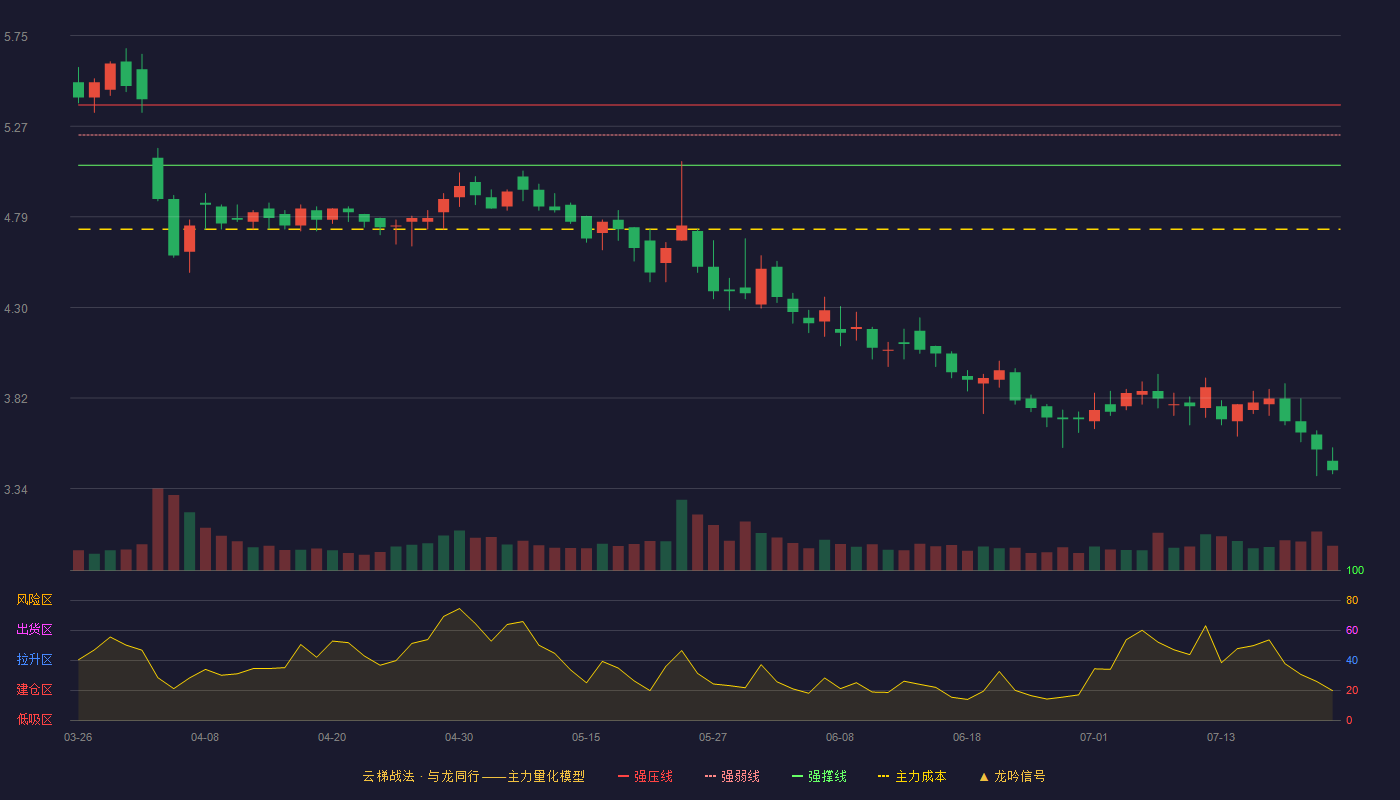The height and width of the screenshot is (800, 1400).
Task: Click the 3.82 price axis label
Action: [16, 399]
